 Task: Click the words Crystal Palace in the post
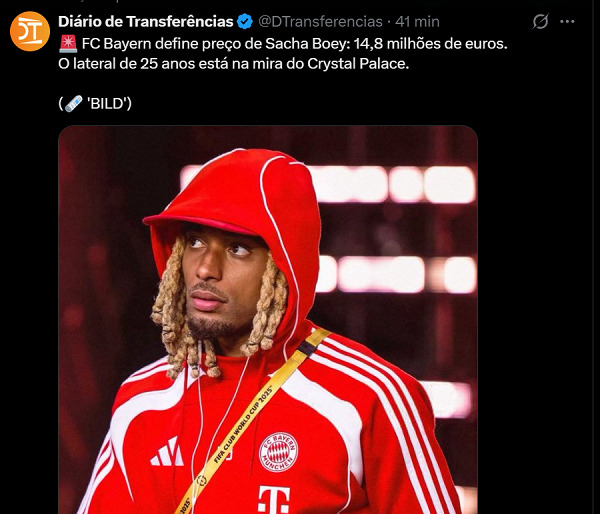tap(358, 64)
